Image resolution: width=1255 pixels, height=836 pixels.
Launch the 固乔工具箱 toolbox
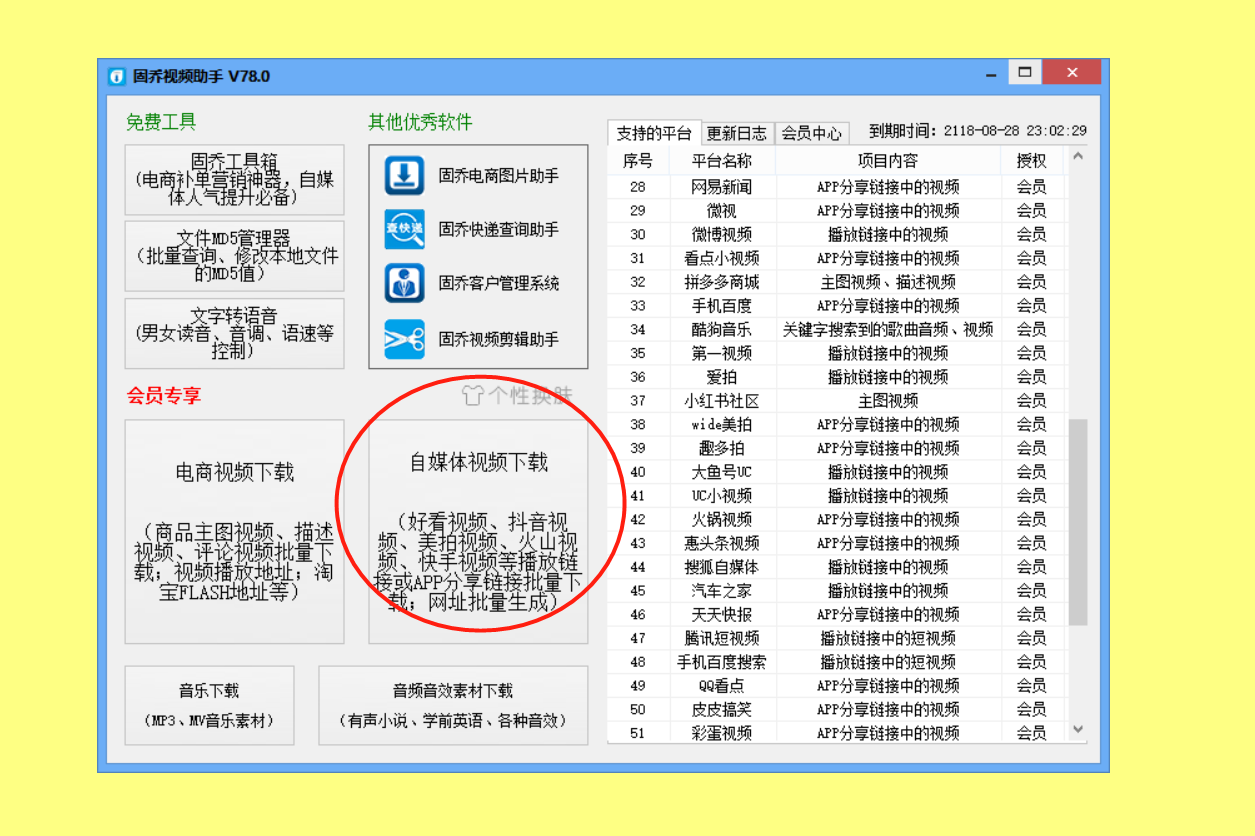coord(234,180)
